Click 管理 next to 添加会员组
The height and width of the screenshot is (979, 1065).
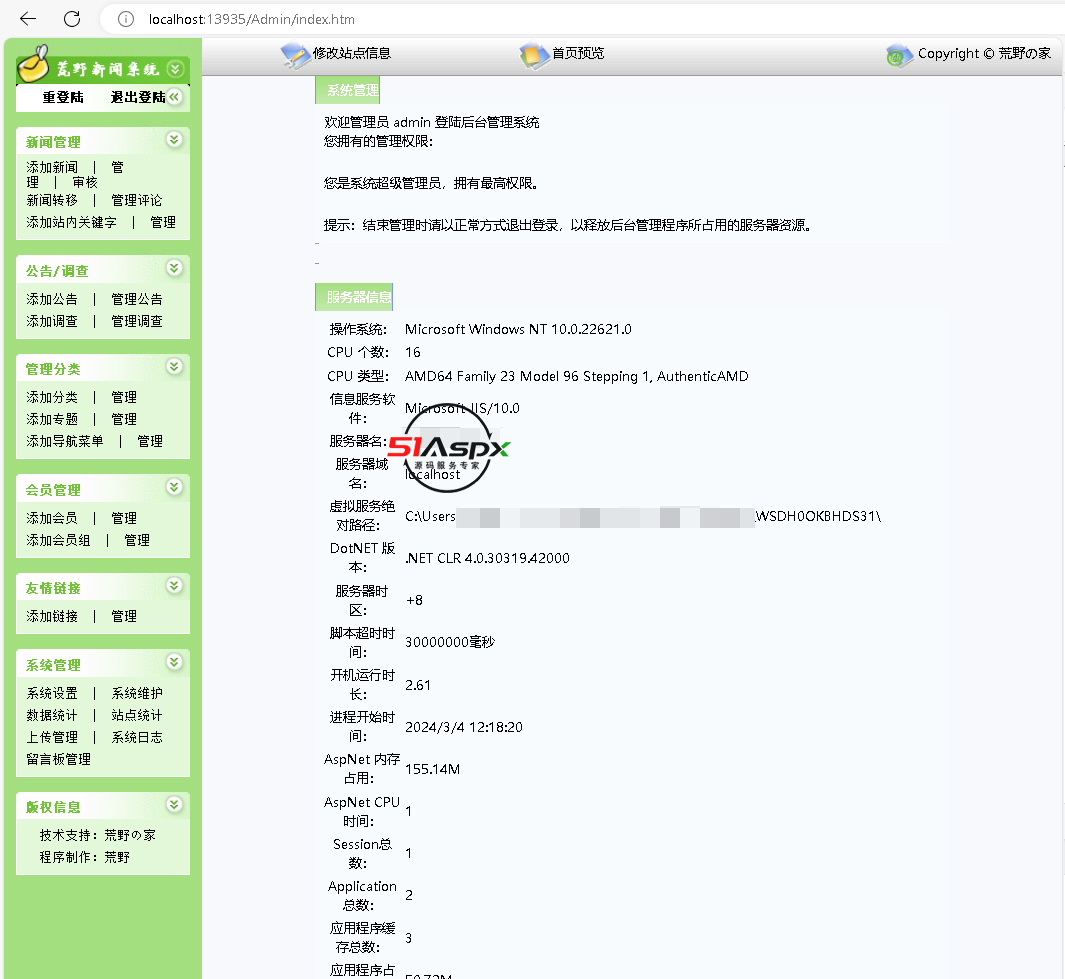pos(137,540)
